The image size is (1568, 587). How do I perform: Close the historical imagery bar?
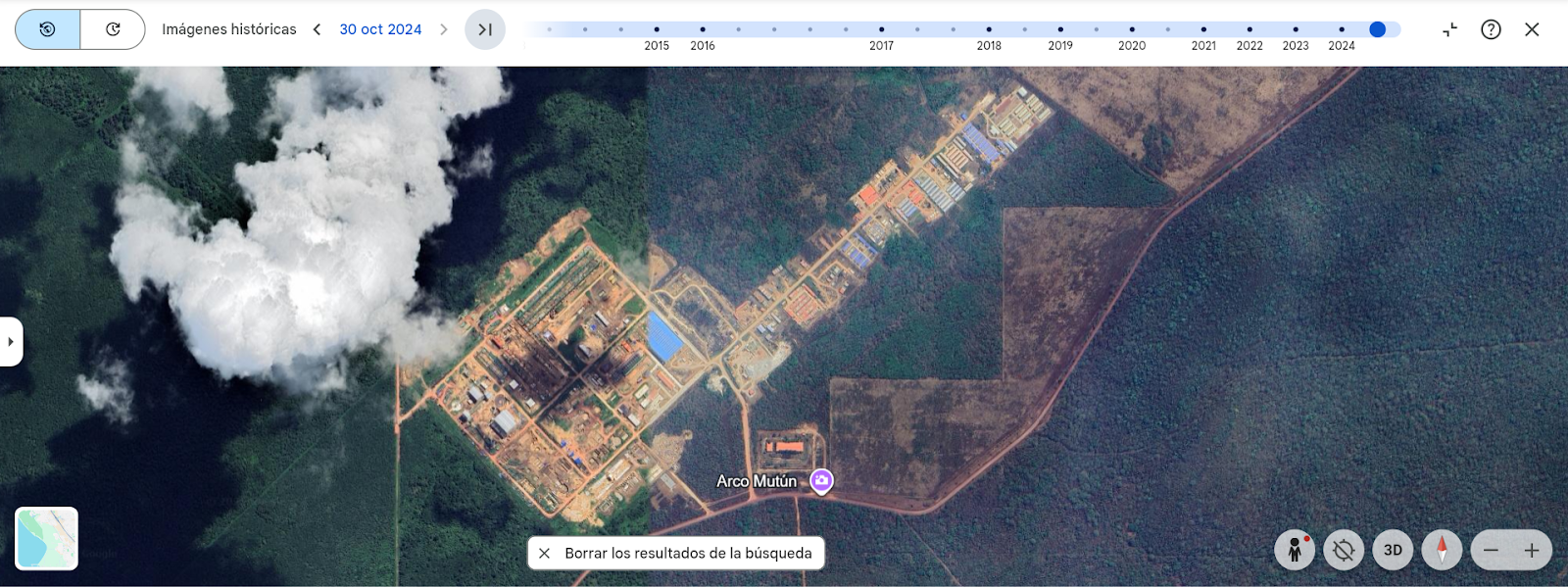pos(1532,29)
